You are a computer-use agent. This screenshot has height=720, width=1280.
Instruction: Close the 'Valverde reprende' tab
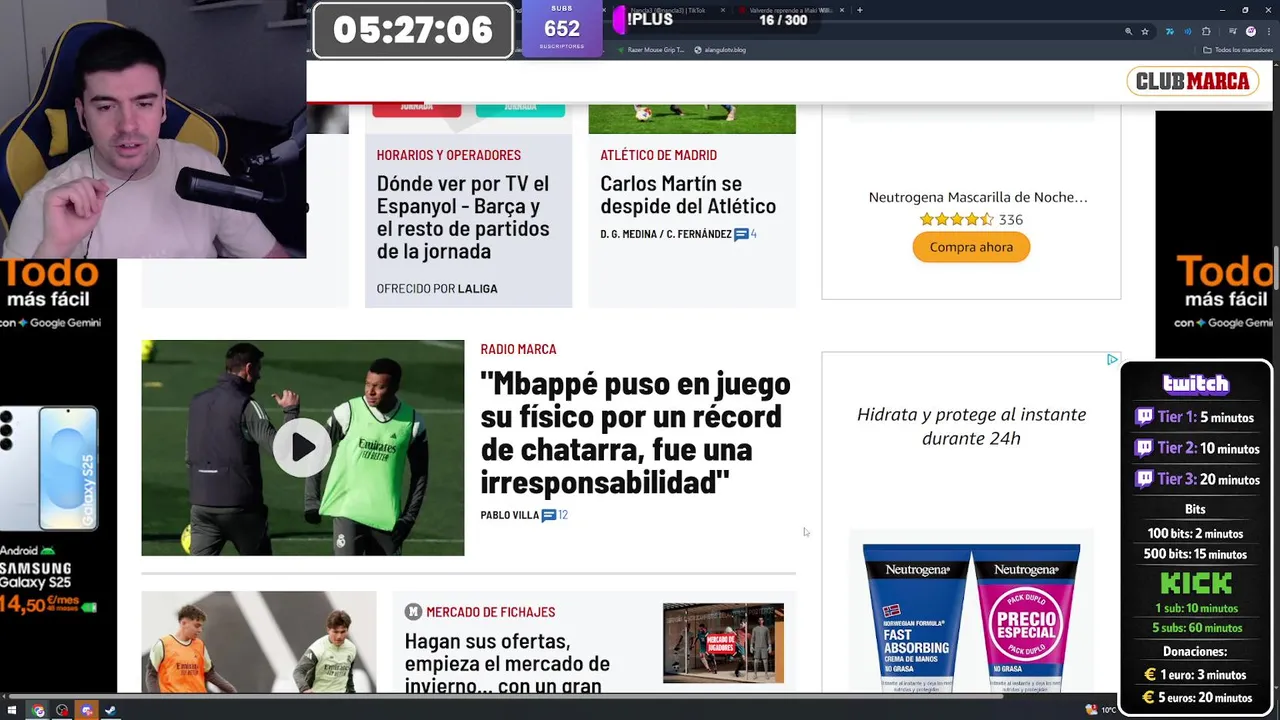click(841, 10)
